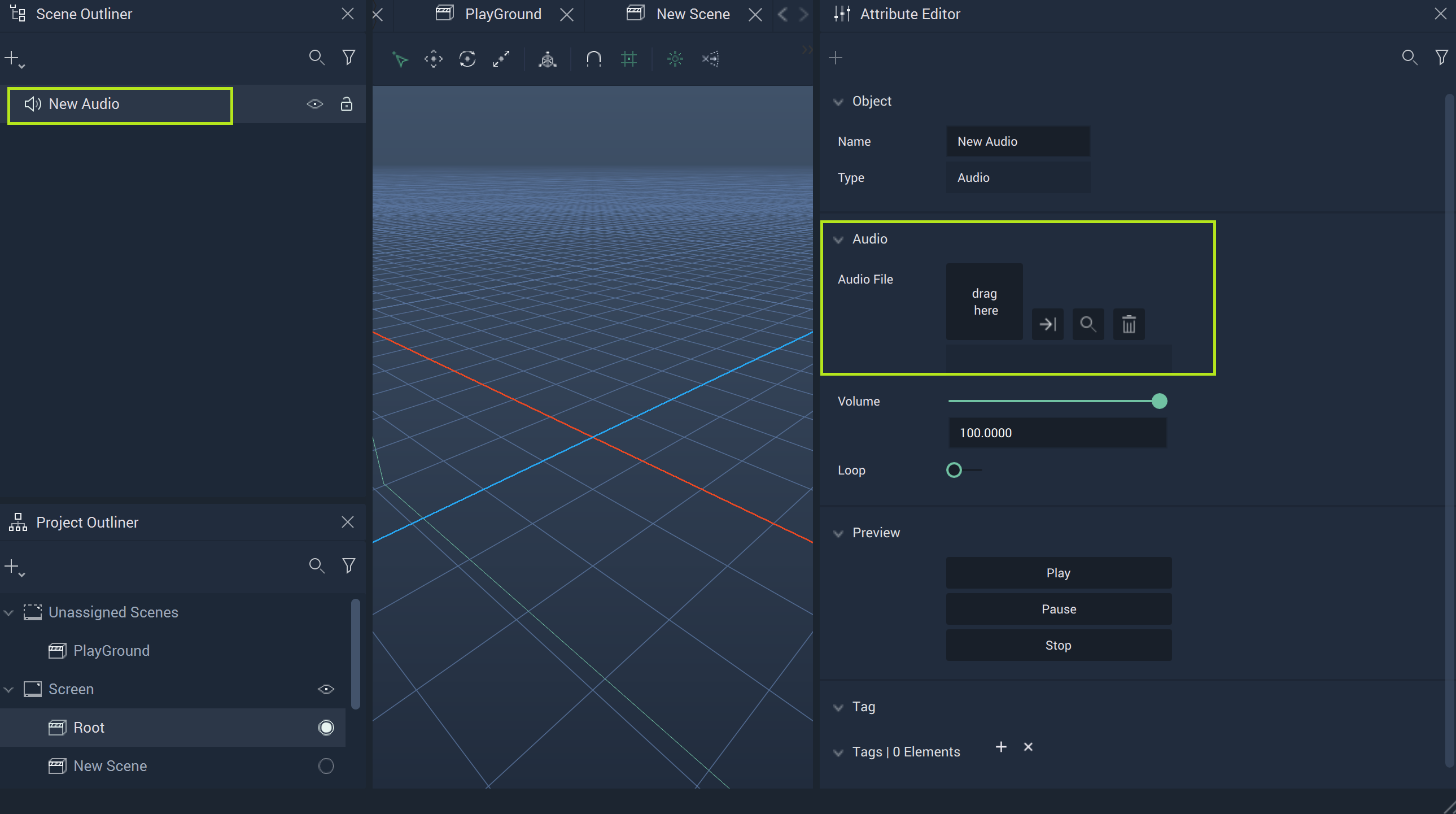The image size is (1456, 814).
Task: Click the Volume value field 100.0000
Action: click(1057, 433)
